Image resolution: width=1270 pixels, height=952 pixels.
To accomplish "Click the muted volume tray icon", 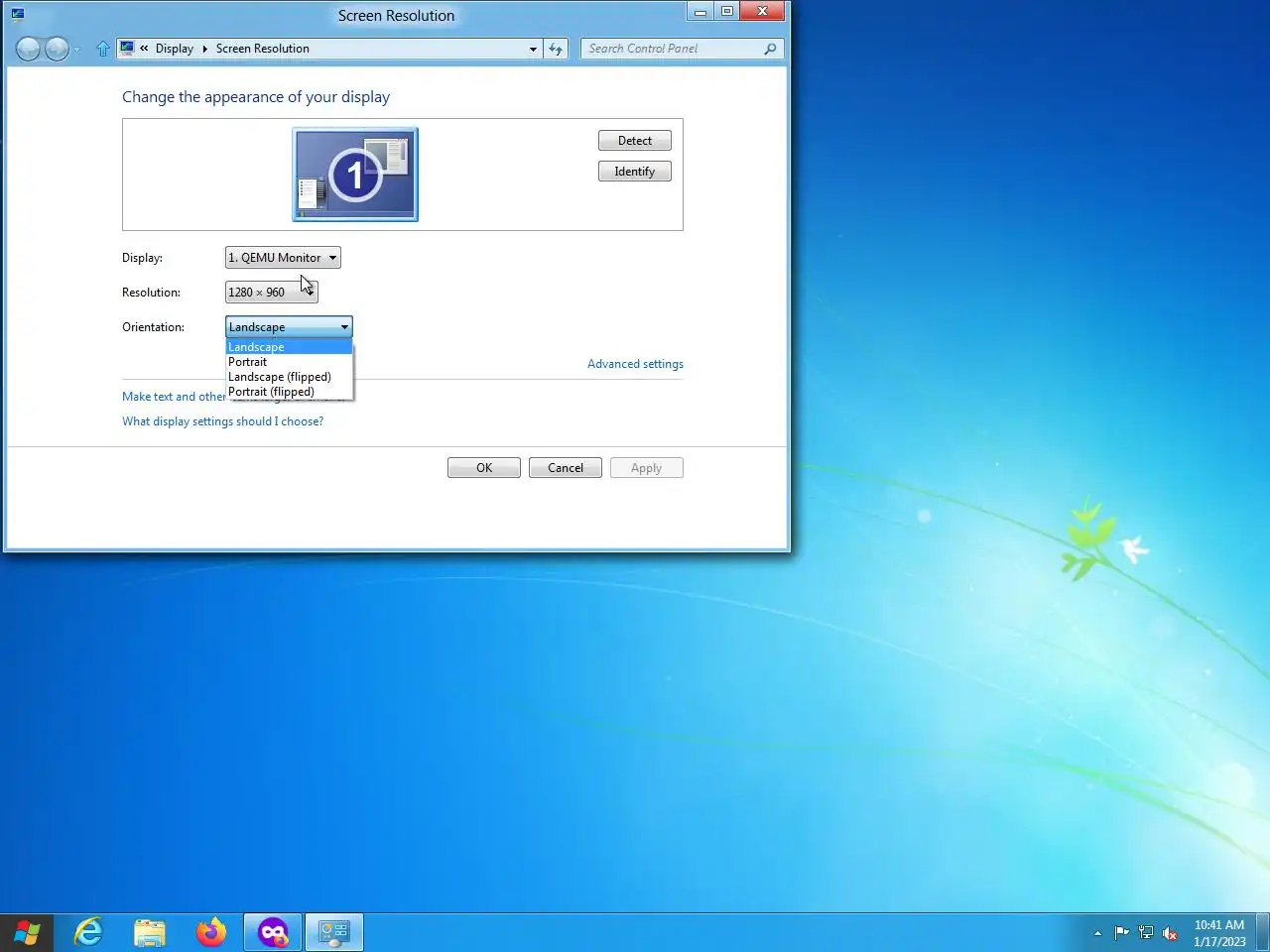I will tap(1170, 932).
